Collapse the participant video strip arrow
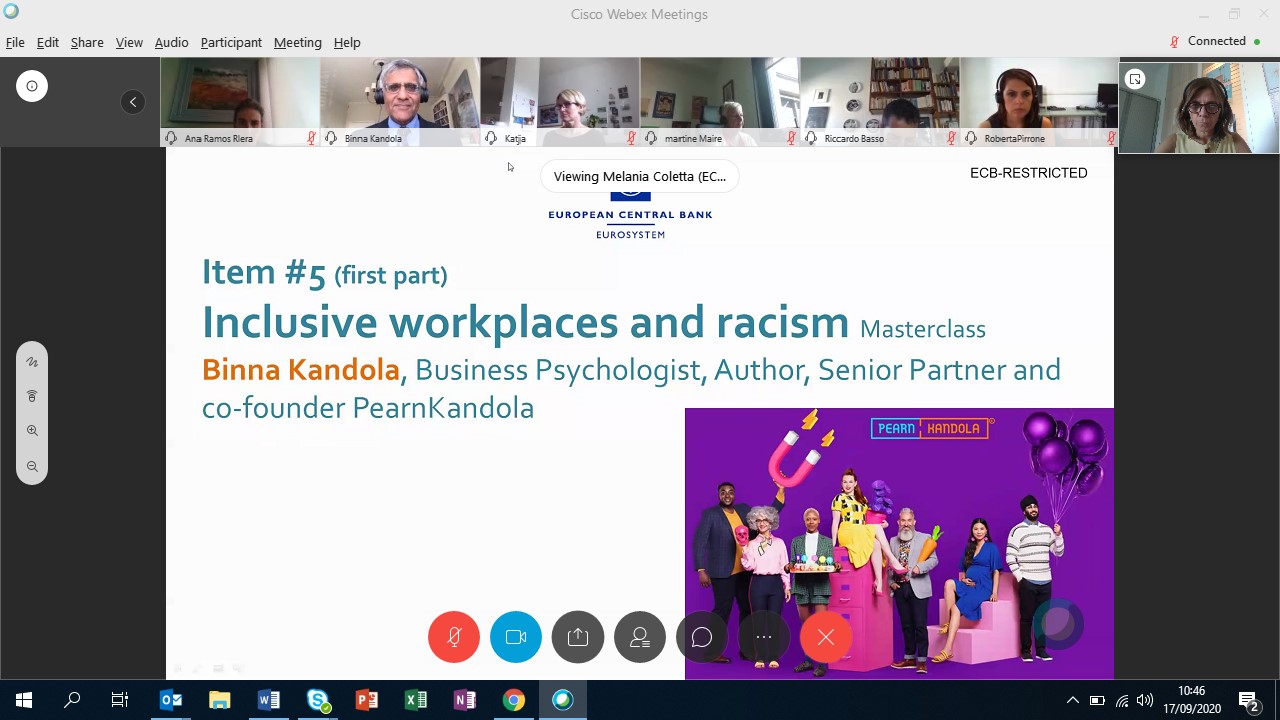1280x720 pixels. [x=133, y=102]
